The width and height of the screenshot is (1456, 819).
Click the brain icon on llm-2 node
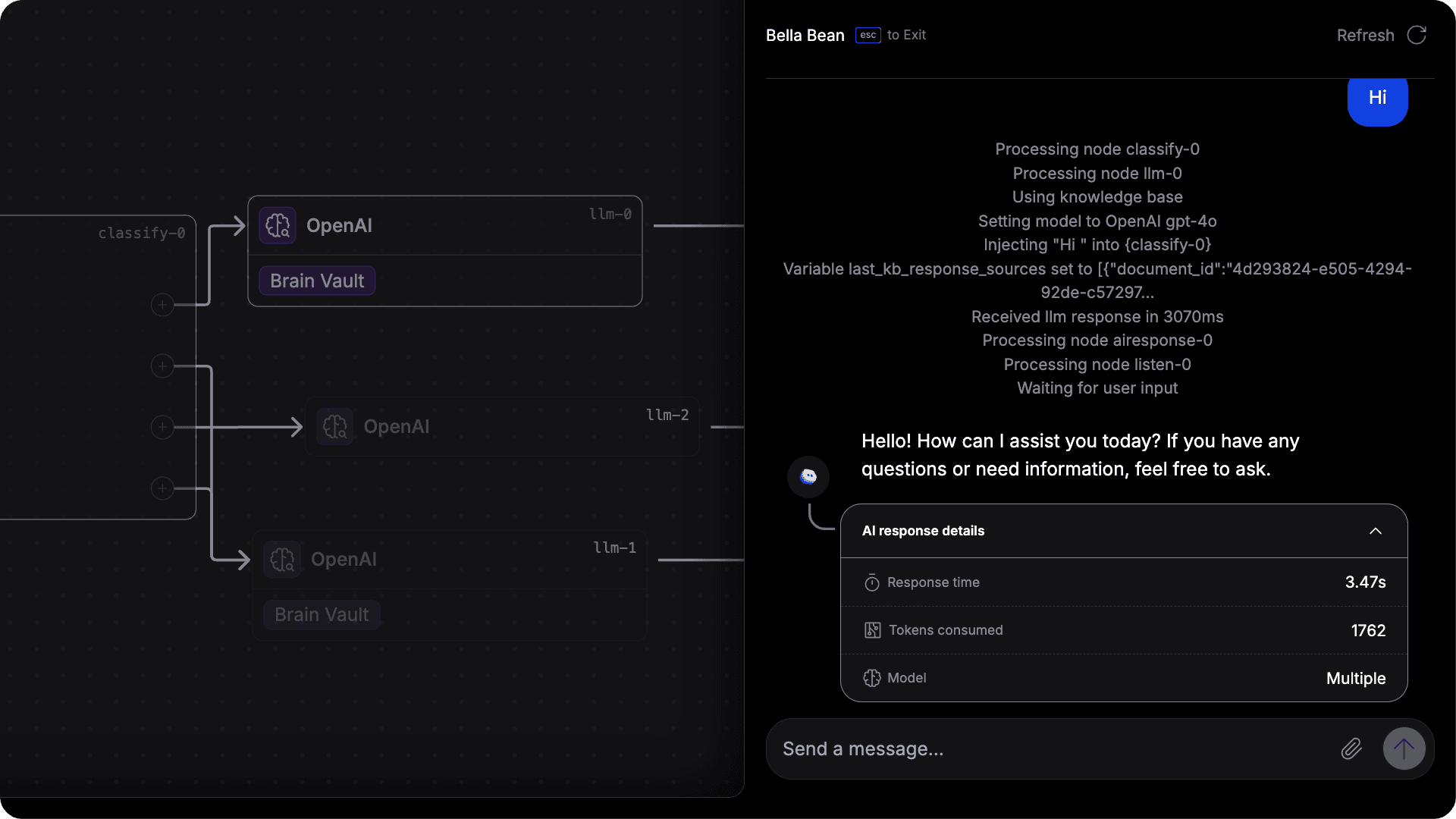click(334, 426)
